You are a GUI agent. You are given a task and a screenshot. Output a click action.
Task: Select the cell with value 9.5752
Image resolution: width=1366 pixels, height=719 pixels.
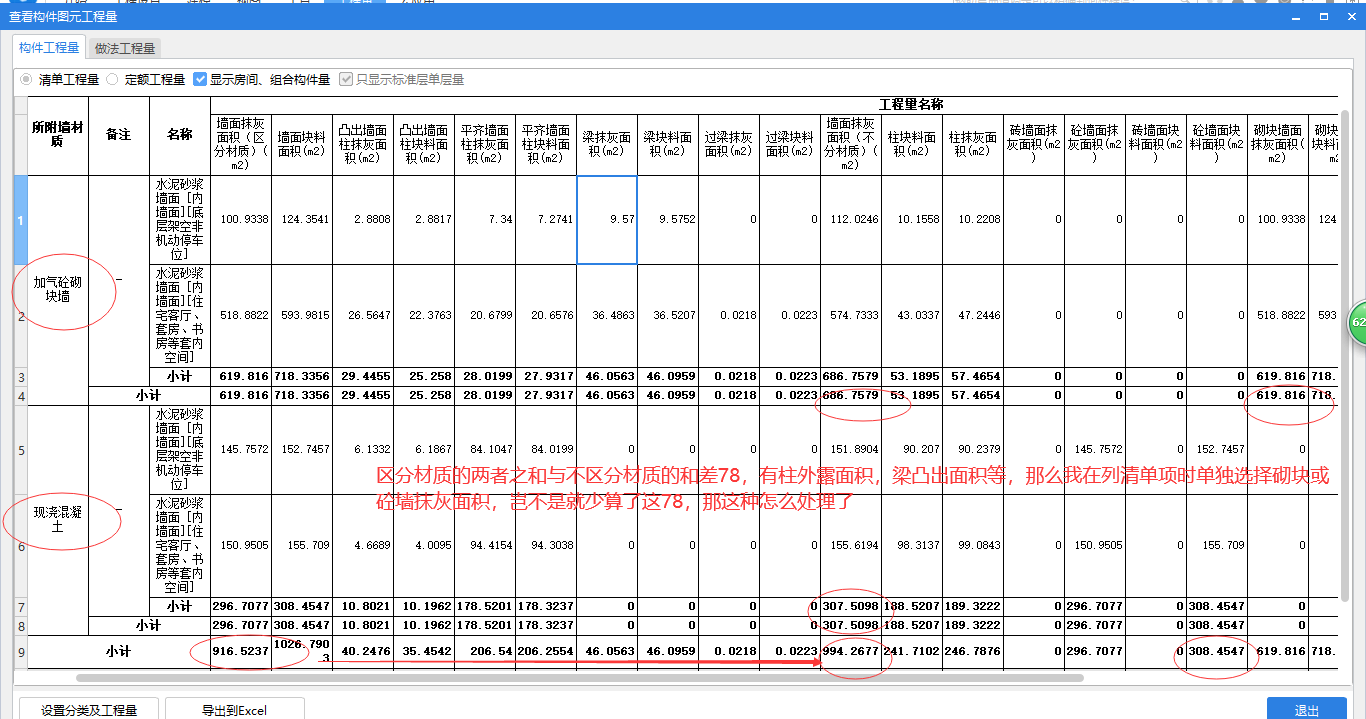point(668,219)
